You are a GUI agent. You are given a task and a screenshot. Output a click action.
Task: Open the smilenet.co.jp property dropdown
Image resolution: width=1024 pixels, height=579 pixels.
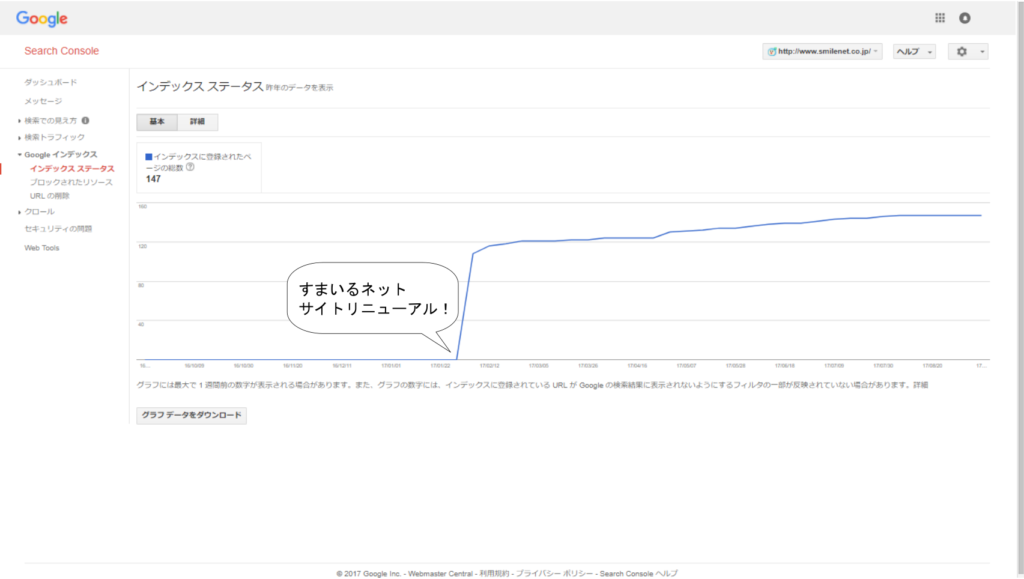pos(822,52)
